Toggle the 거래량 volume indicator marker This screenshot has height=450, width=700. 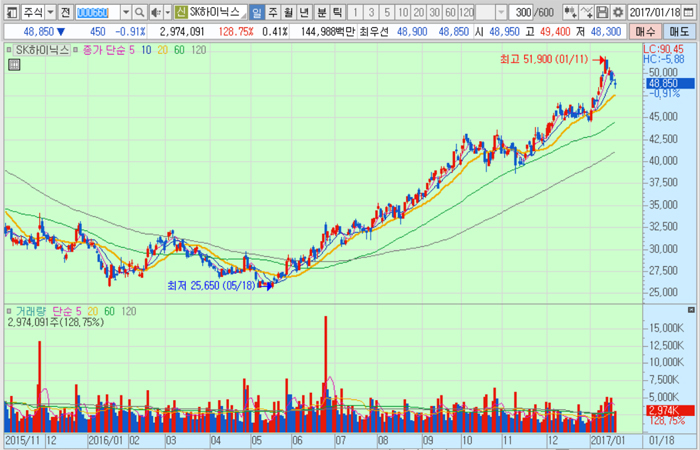9,311
